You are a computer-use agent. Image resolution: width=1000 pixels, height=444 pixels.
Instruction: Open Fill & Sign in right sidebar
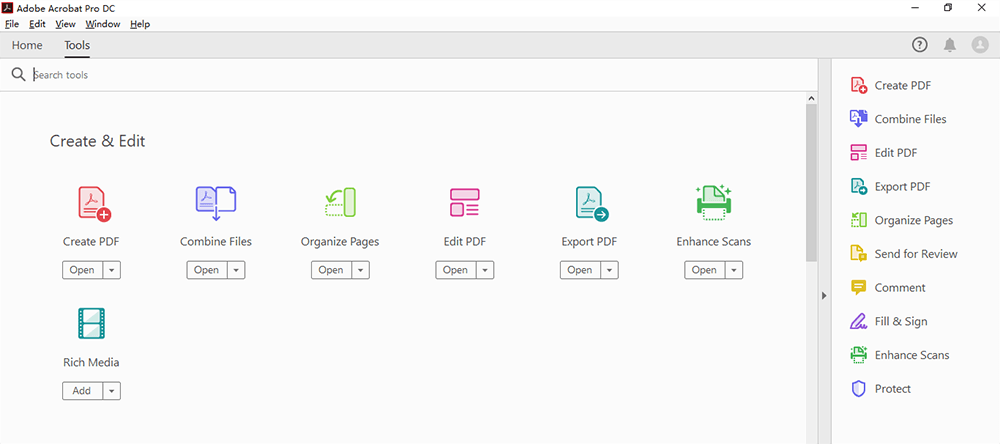(900, 322)
